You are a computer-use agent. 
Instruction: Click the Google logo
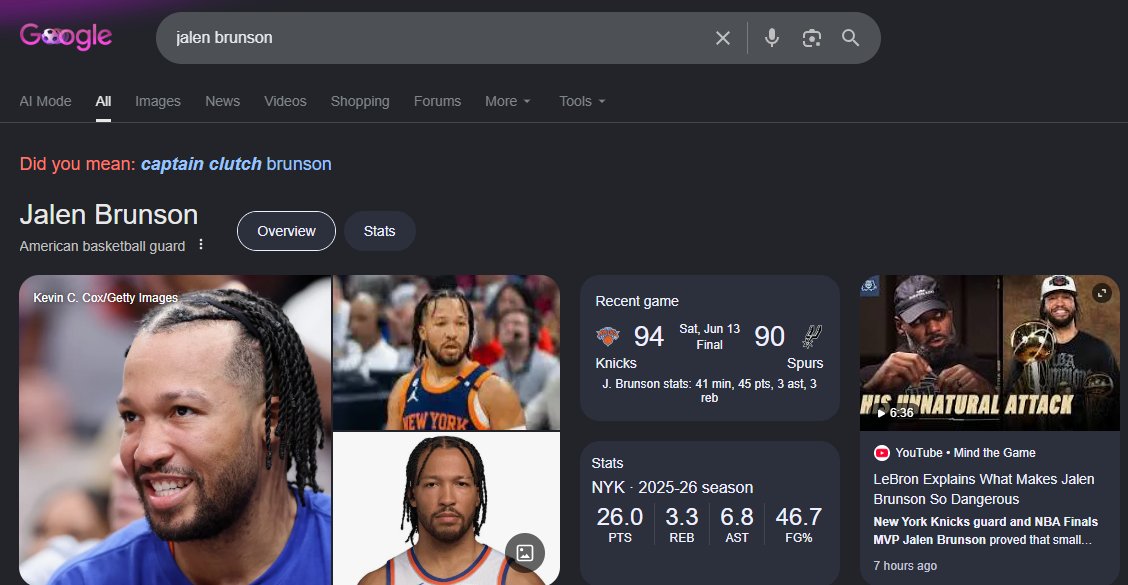[x=65, y=36]
